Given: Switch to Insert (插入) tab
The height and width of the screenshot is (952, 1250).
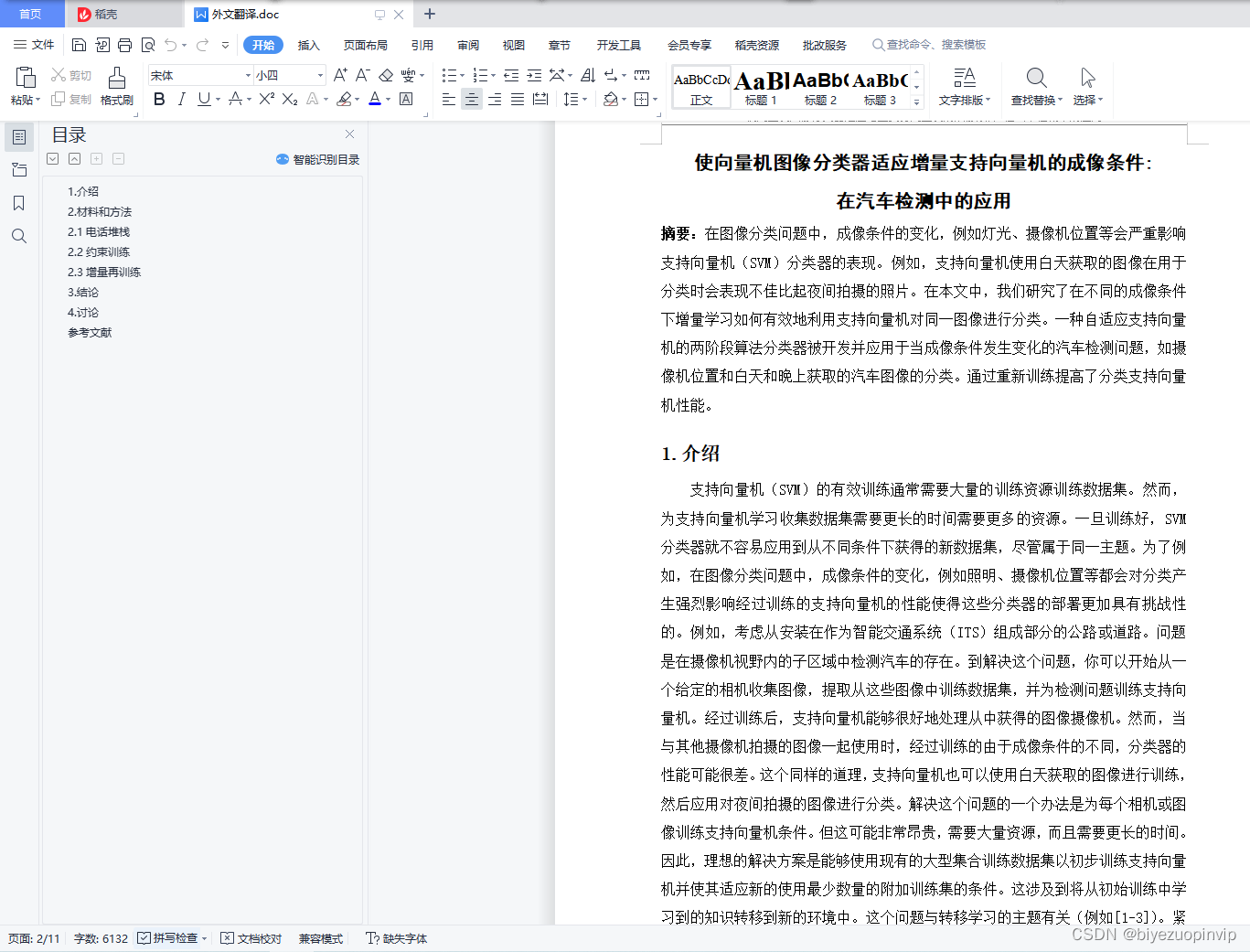Looking at the screenshot, I should [309, 45].
